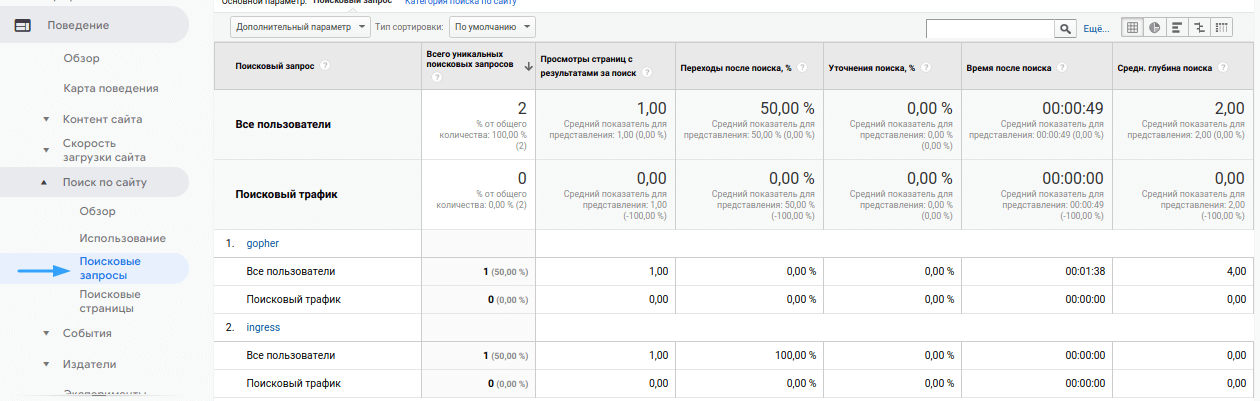Select the Поведение sidebar heading
This screenshot has width=1260, height=401.
[78, 25]
